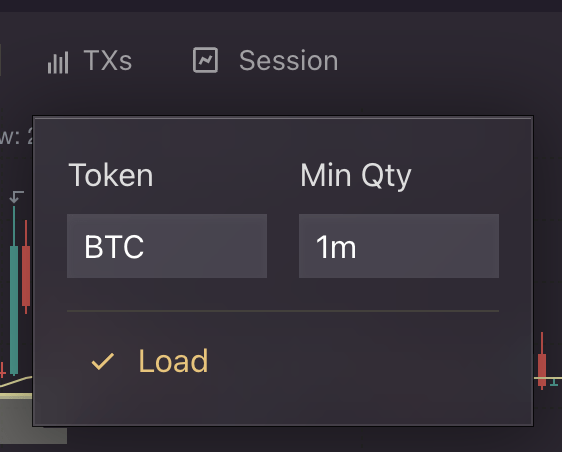Click the Token label
Screen dimensions: 562x452
coord(111,175)
